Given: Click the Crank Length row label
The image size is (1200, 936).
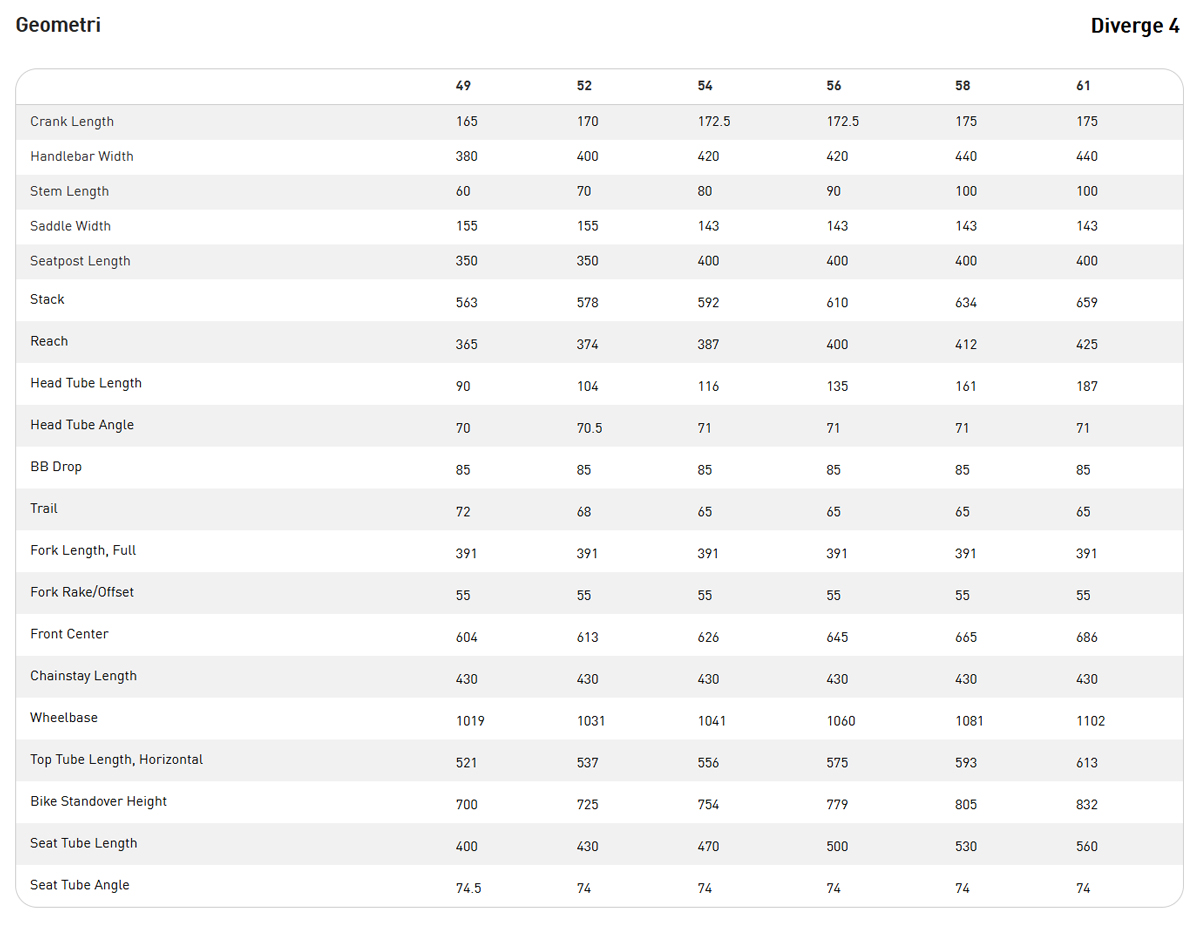Looking at the screenshot, I should click(72, 122).
